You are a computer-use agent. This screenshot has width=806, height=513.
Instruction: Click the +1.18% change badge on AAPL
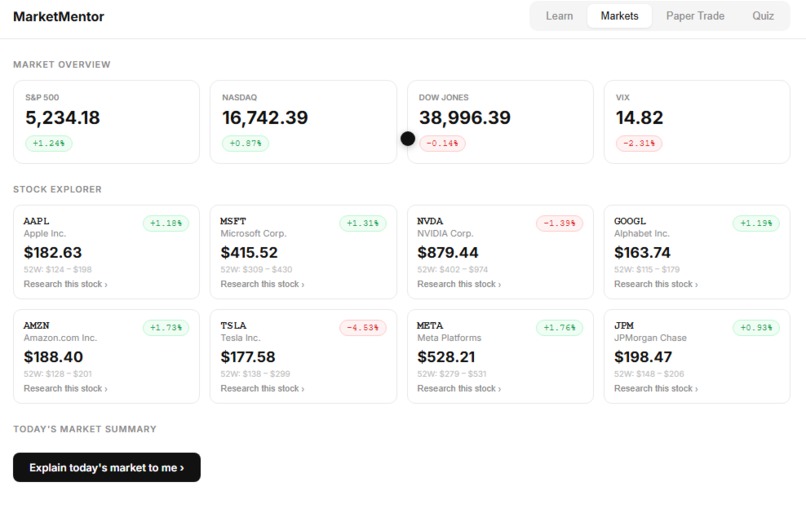pyautogui.click(x=166, y=223)
